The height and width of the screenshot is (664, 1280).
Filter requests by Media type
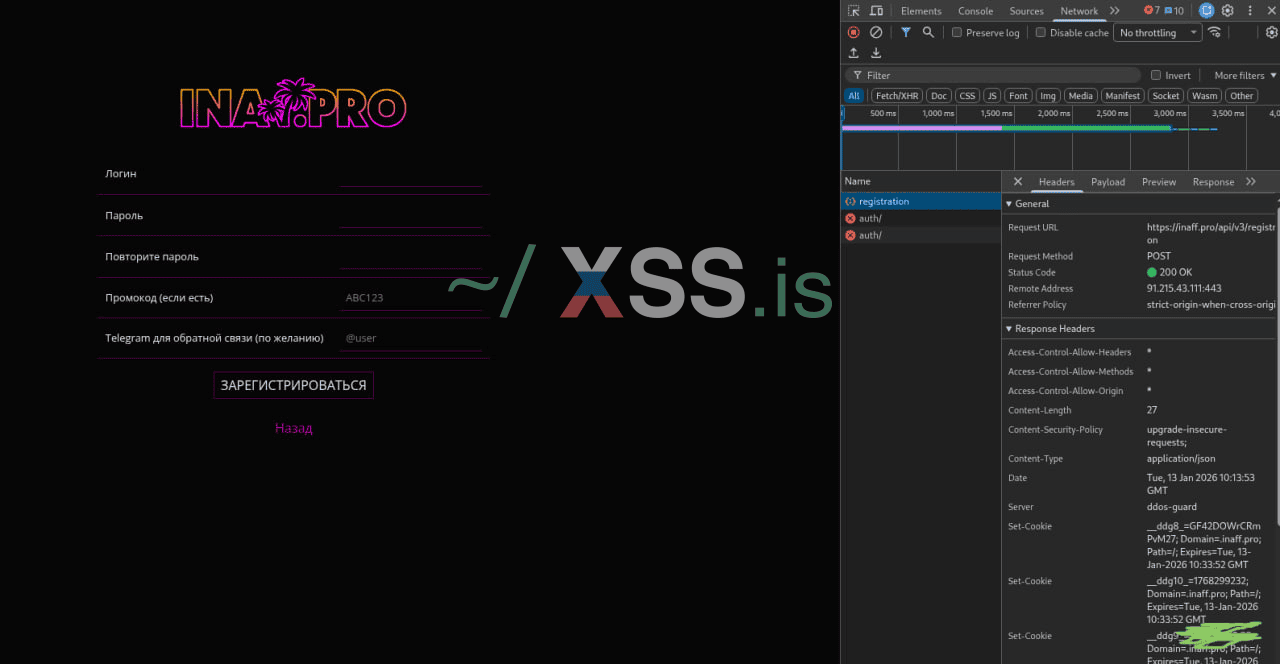(1080, 96)
